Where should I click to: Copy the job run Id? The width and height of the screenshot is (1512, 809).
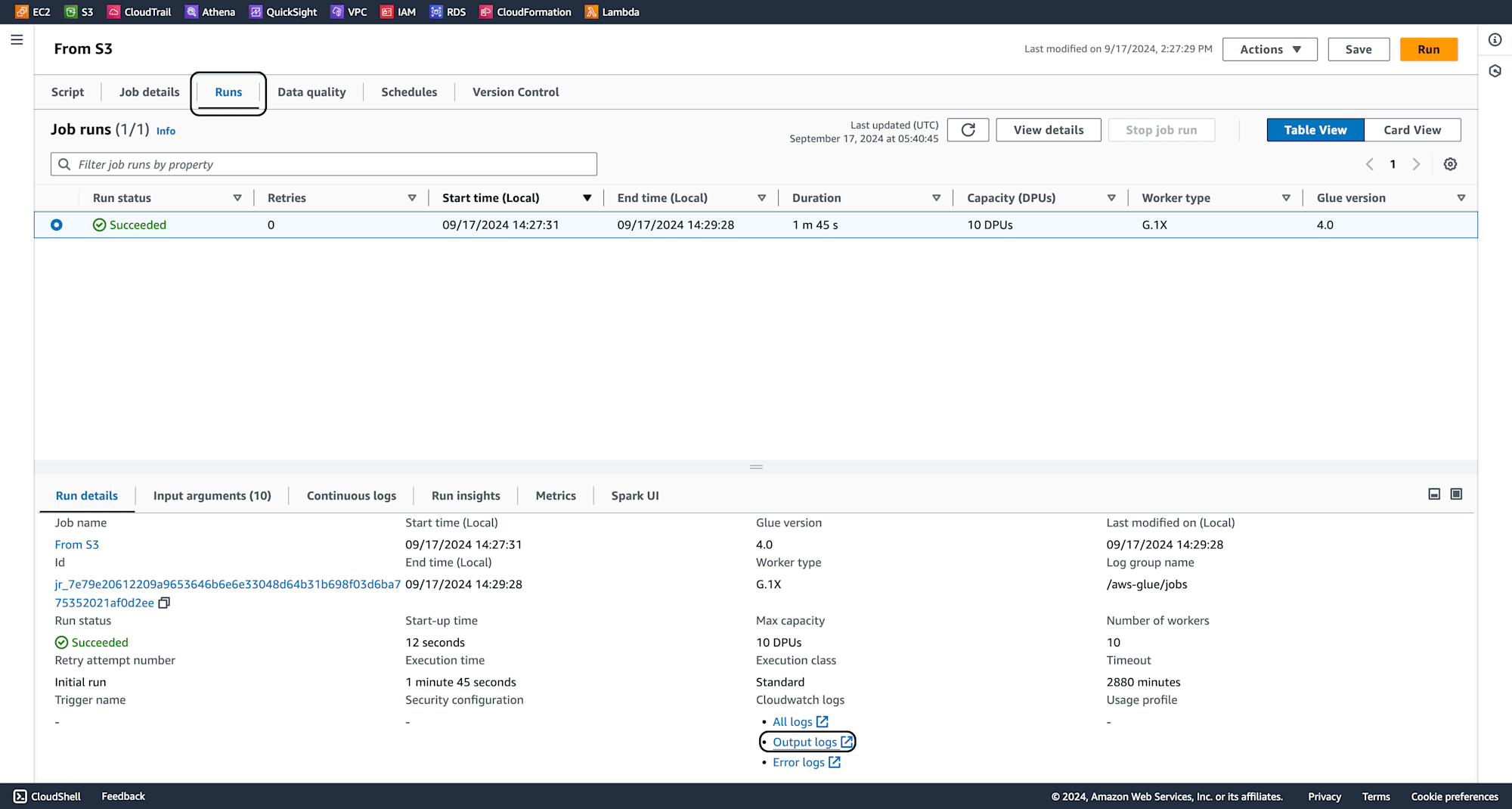coord(164,603)
